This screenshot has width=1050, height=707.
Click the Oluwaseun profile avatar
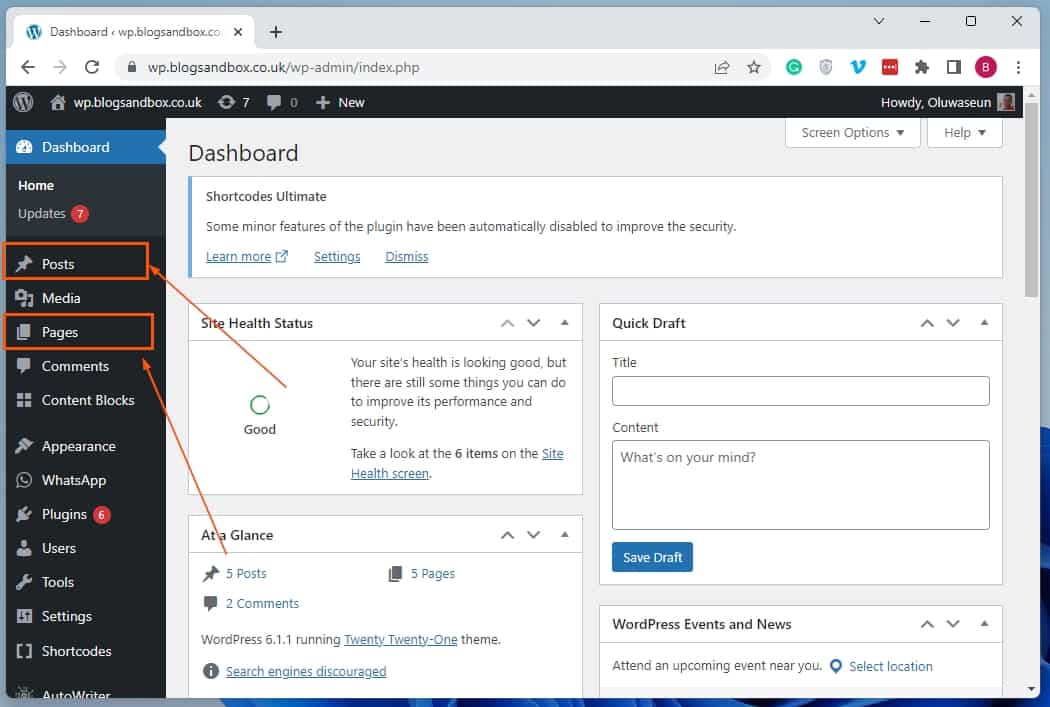pos(1006,102)
